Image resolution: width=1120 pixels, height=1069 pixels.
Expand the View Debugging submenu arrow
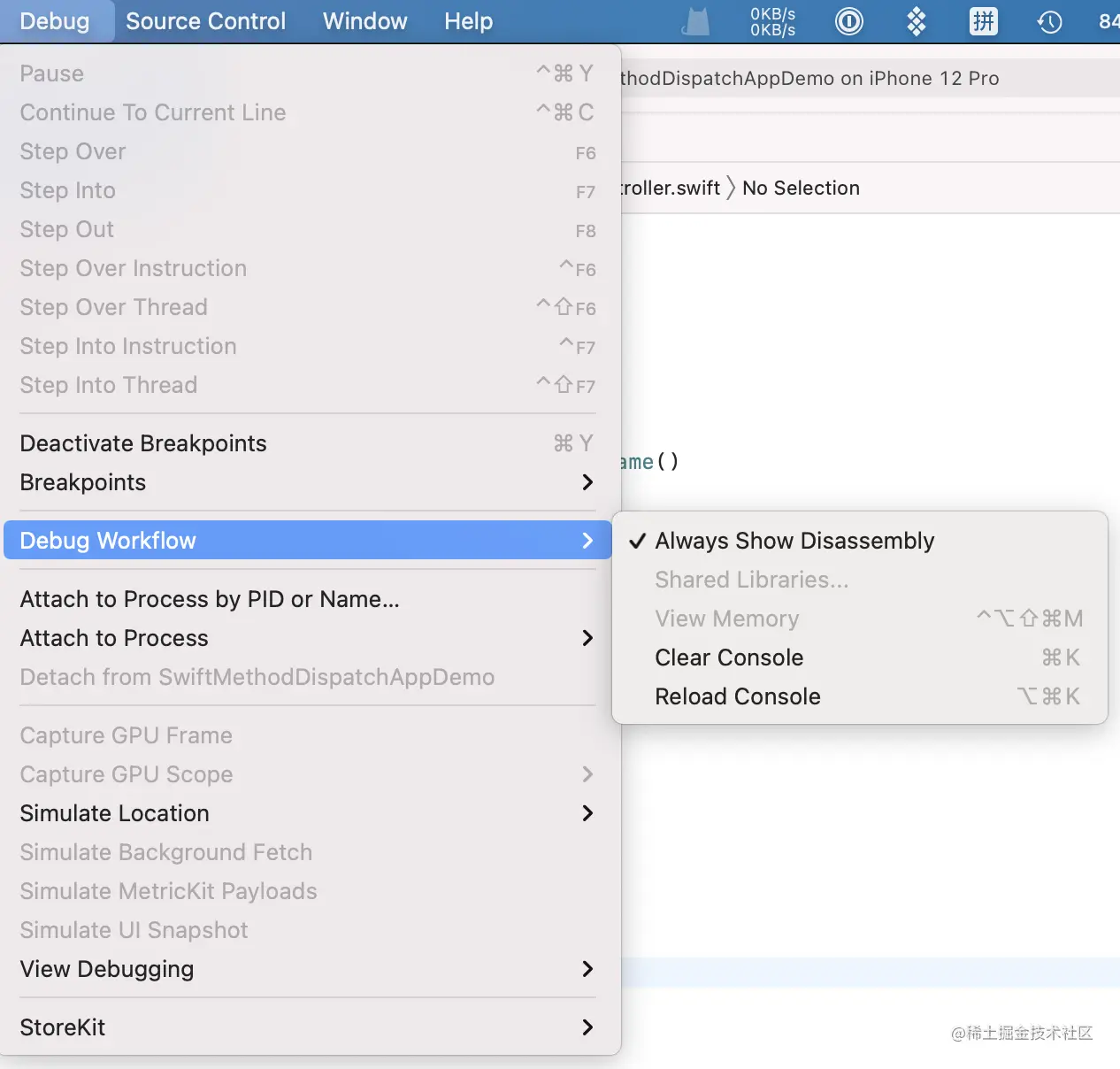587,969
